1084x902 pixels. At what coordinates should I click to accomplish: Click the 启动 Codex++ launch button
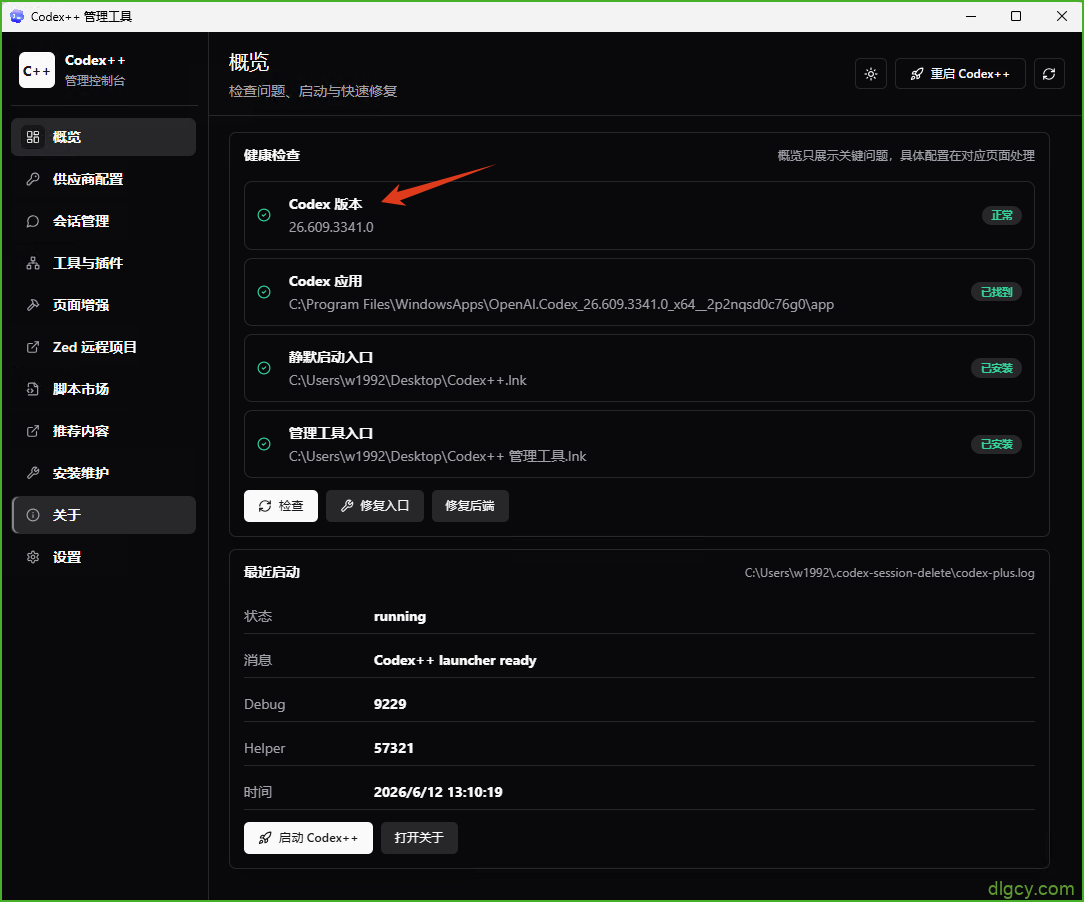coord(308,838)
